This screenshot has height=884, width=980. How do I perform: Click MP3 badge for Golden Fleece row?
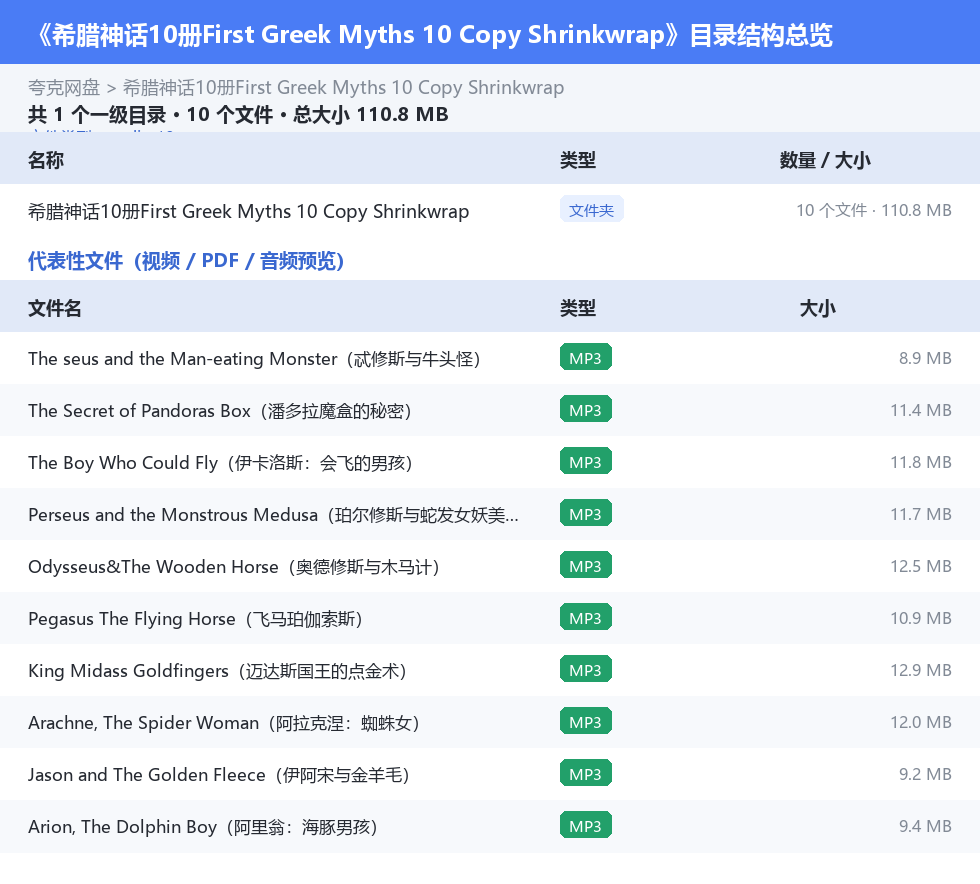click(x=586, y=773)
